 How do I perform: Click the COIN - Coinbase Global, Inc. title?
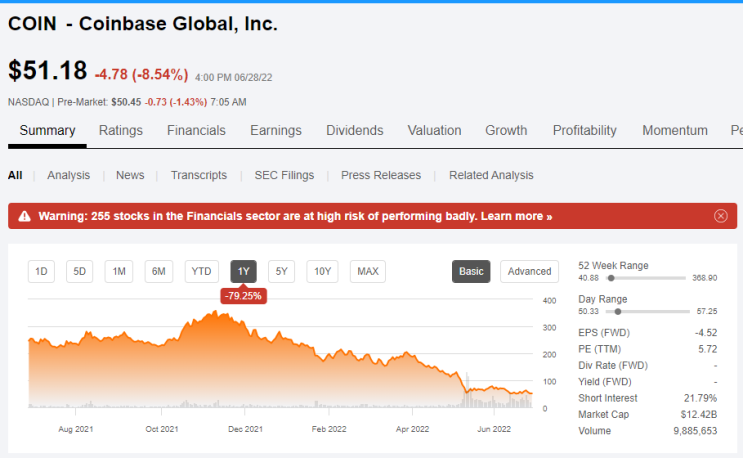tap(143, 24)
